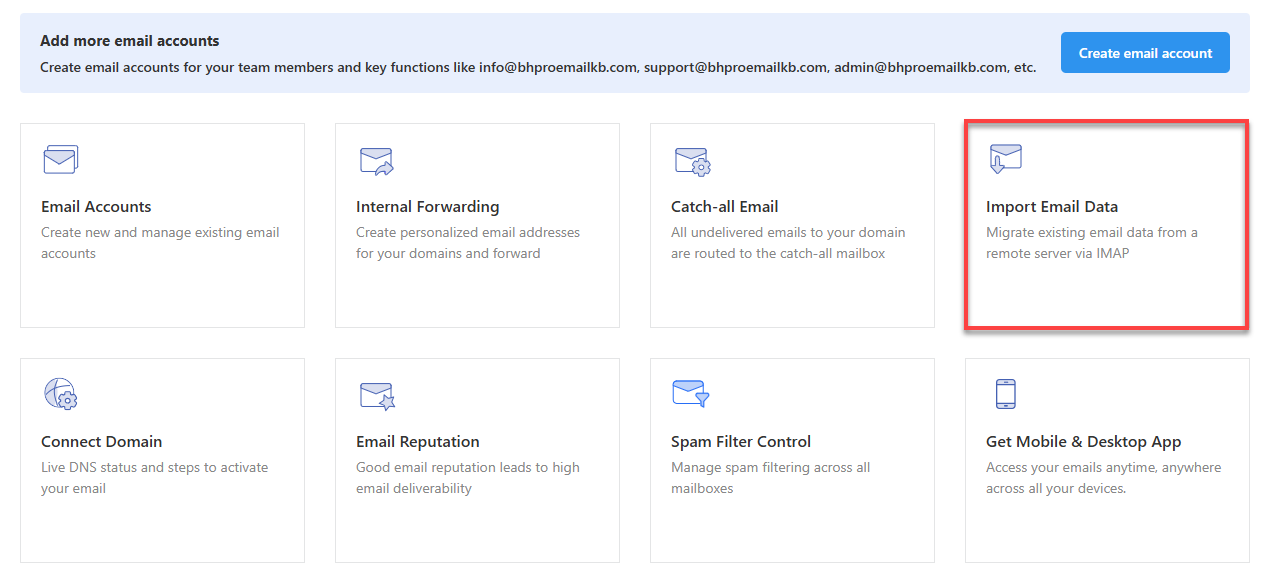Click 'Access your emails anytime, anywhere' description
Screen dimensions: 1263x581
1104,478
